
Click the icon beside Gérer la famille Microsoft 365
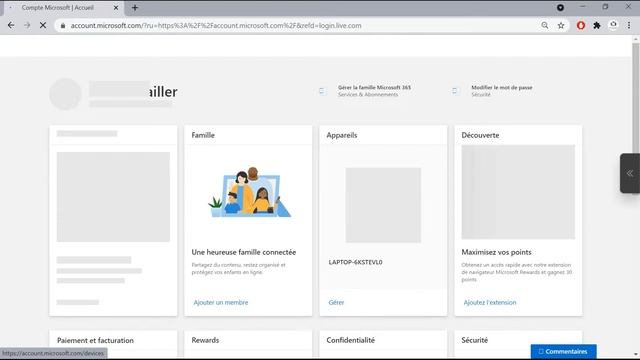pyautogui.click(x=322, y=91)
